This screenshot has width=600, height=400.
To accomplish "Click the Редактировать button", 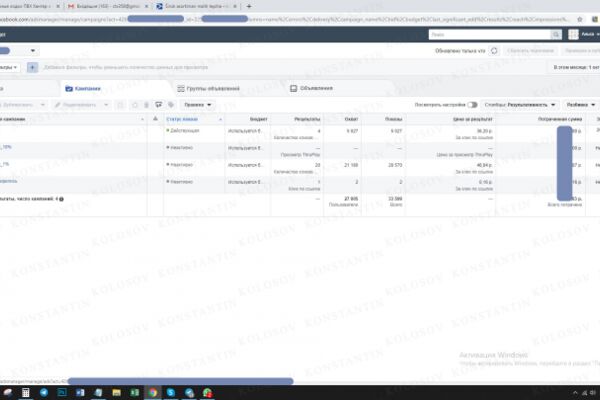I will (x=76, y=105).
